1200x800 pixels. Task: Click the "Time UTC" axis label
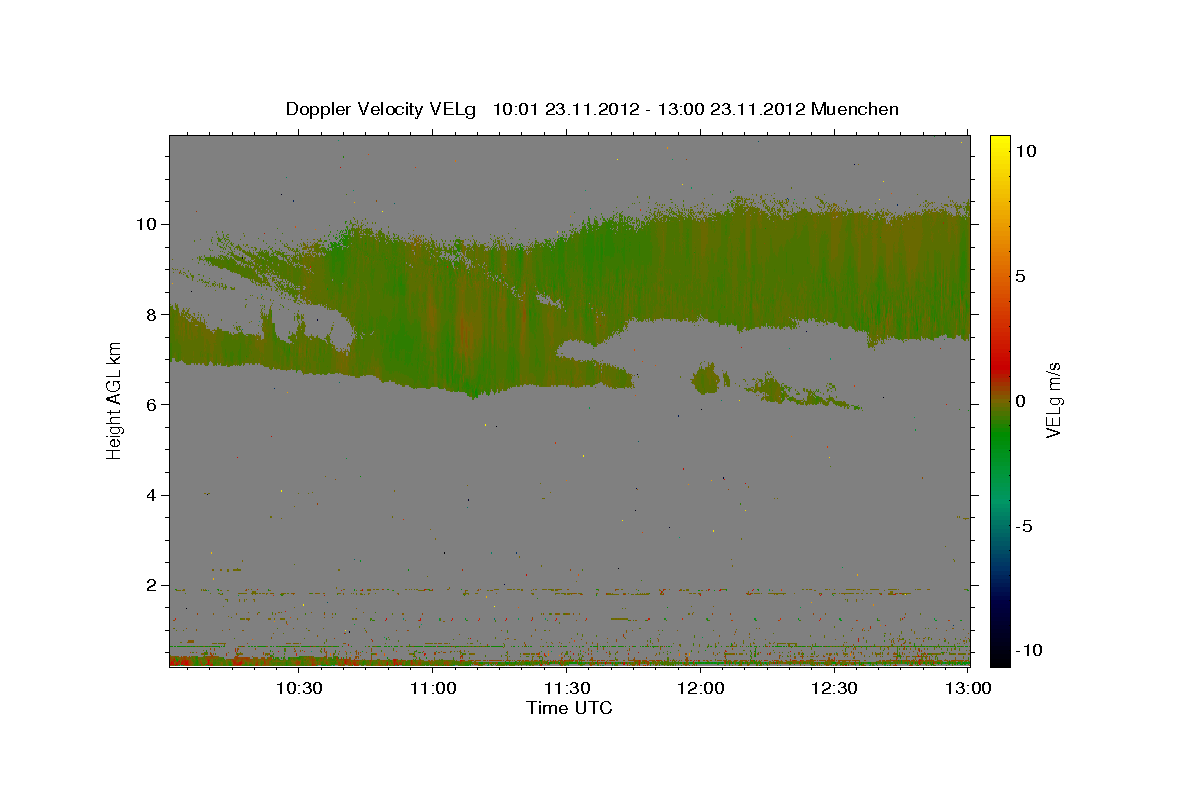569,708
